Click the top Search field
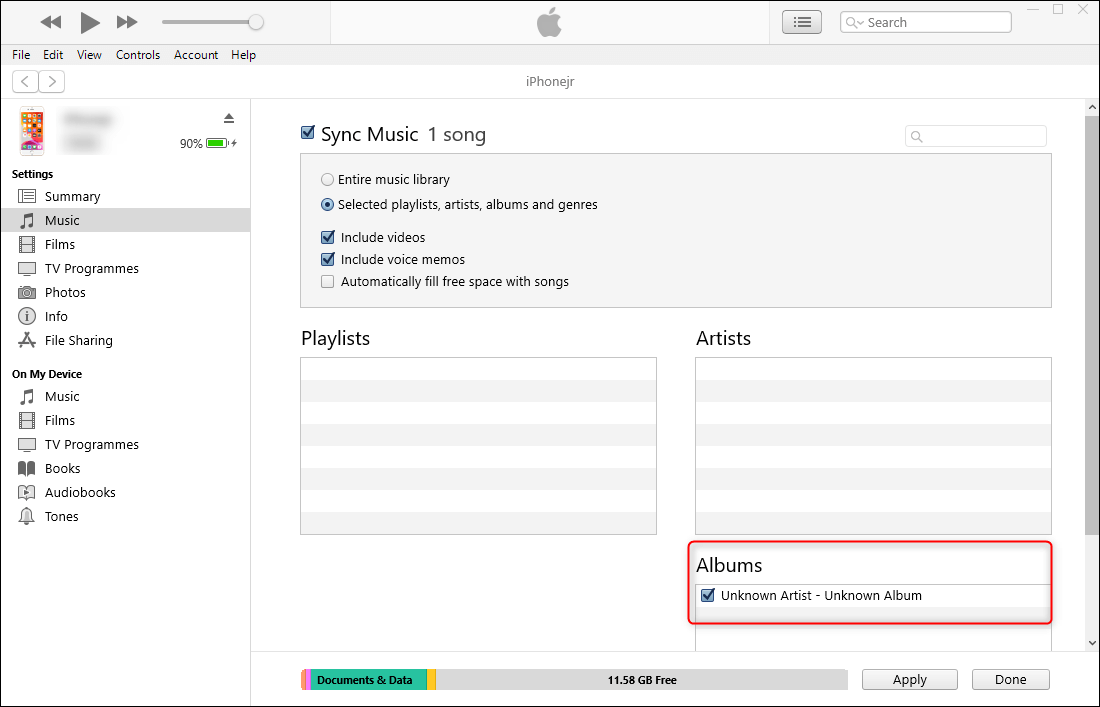The height and width of the screenshot is (707, 1100). (926, 22)
